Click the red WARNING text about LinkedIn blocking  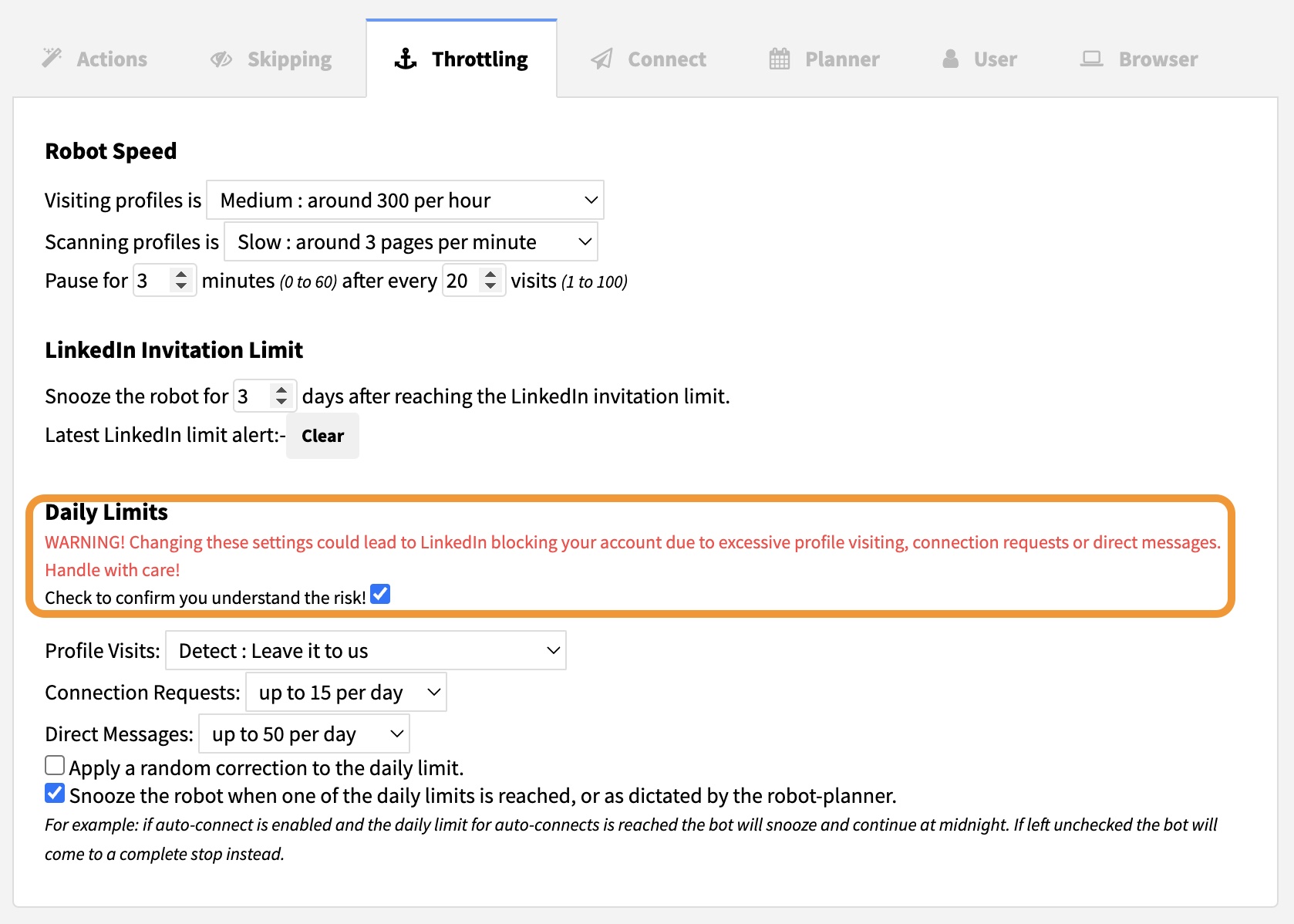coord(632,556)
